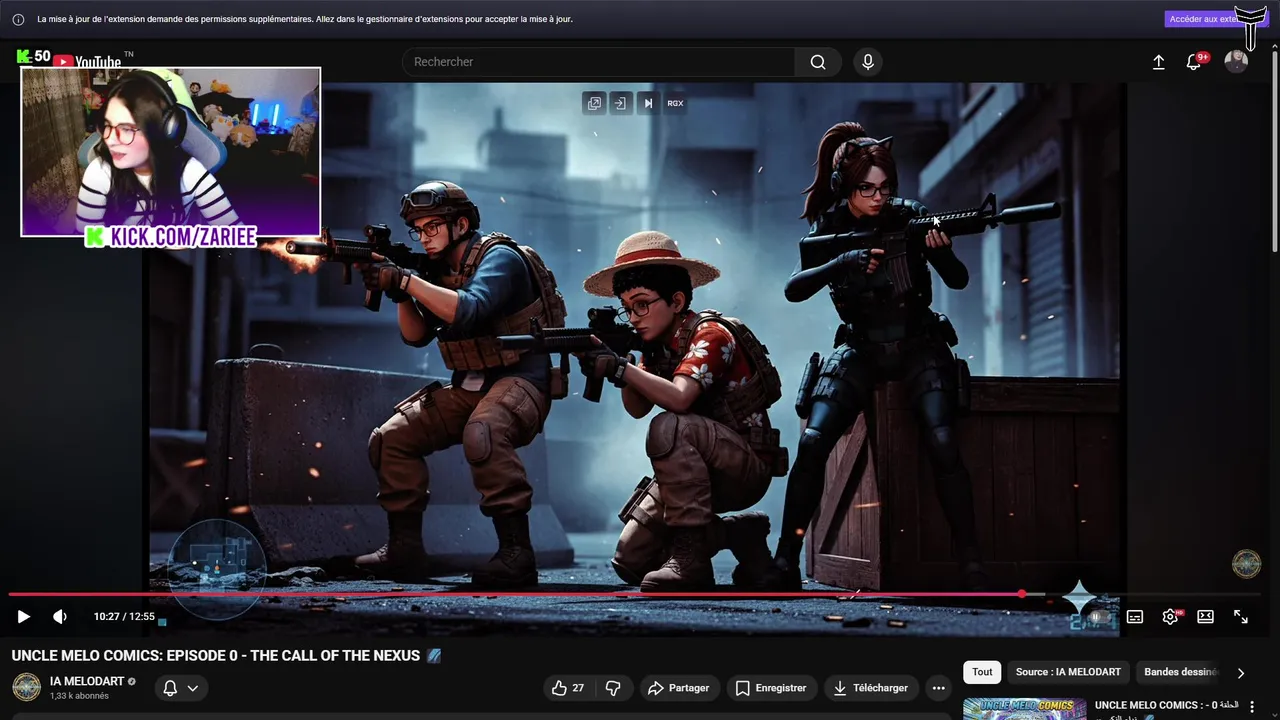Select the Source : IA MELODART chip
Viewport: 1280px width, 720px height.
point(1068,672)
